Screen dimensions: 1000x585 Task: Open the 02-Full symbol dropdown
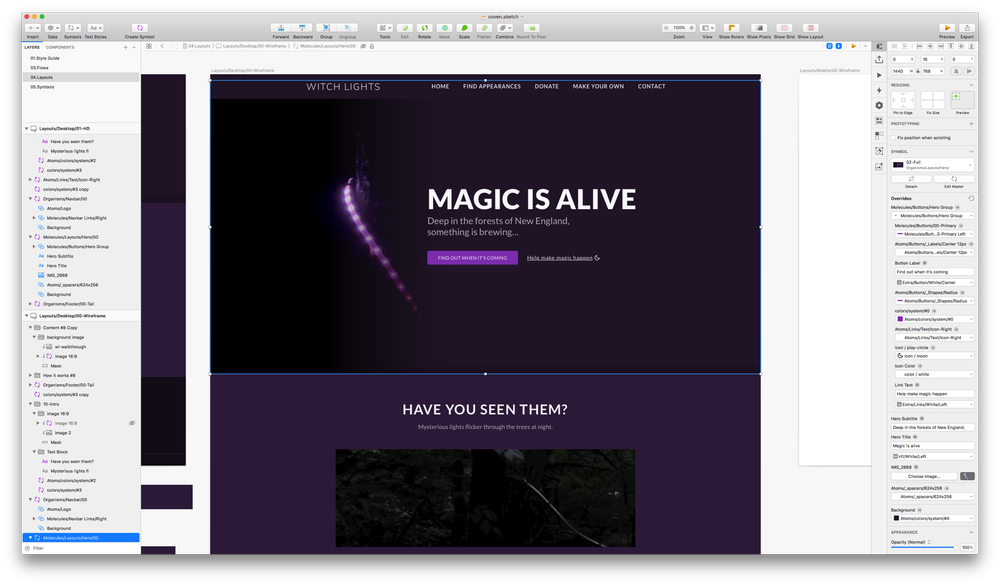tap(932, 165)
